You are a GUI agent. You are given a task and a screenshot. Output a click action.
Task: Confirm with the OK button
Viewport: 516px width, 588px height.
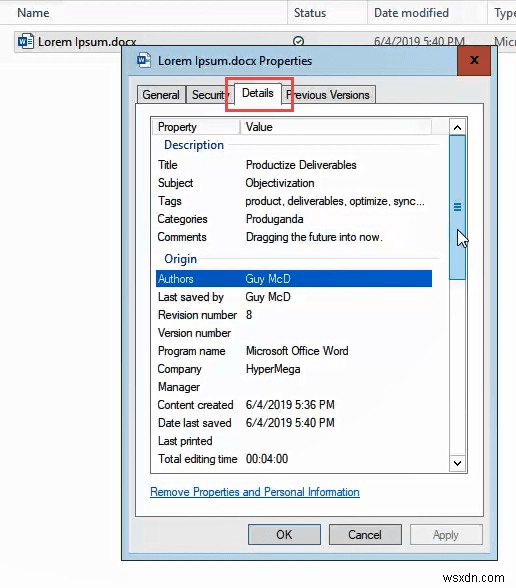284,534
